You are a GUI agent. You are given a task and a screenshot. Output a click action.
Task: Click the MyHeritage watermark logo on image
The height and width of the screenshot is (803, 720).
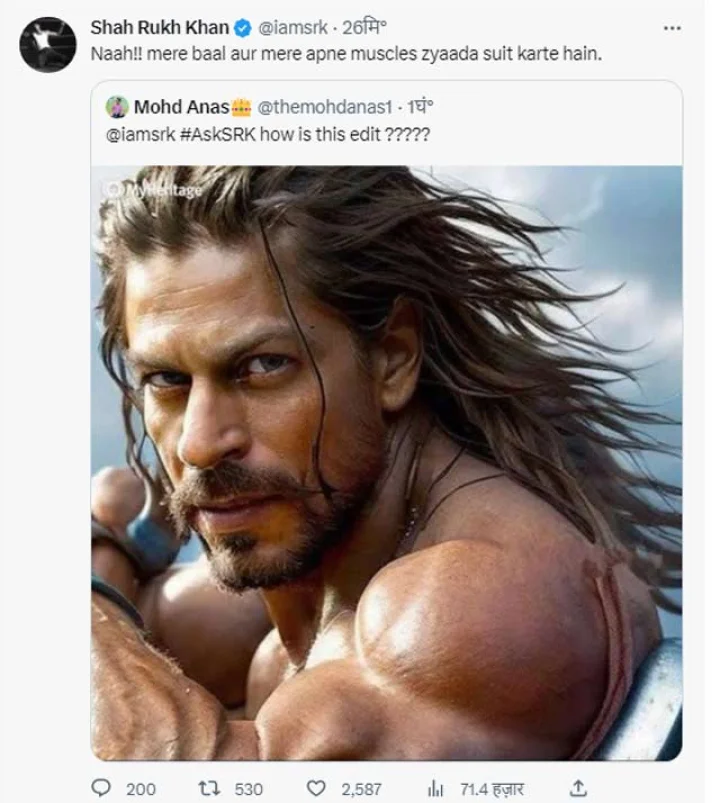tap(152, 189)
